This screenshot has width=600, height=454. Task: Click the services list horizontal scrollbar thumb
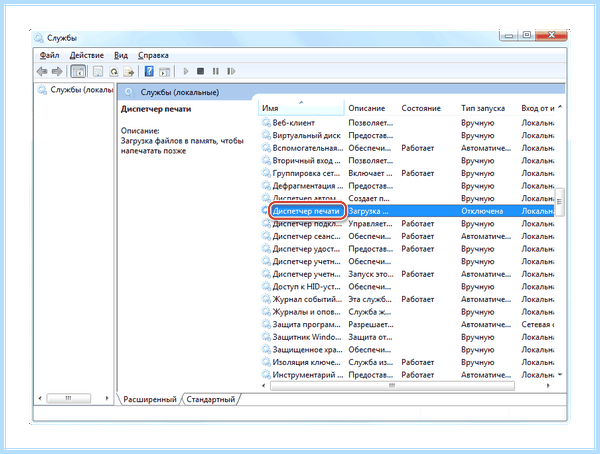(392, 386)
